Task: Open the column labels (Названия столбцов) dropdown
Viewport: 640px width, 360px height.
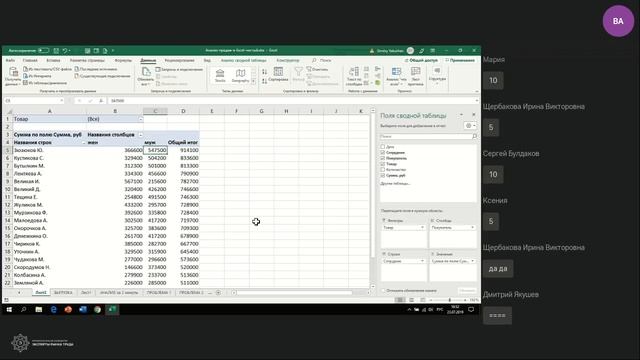Action: tap(140, 135)
